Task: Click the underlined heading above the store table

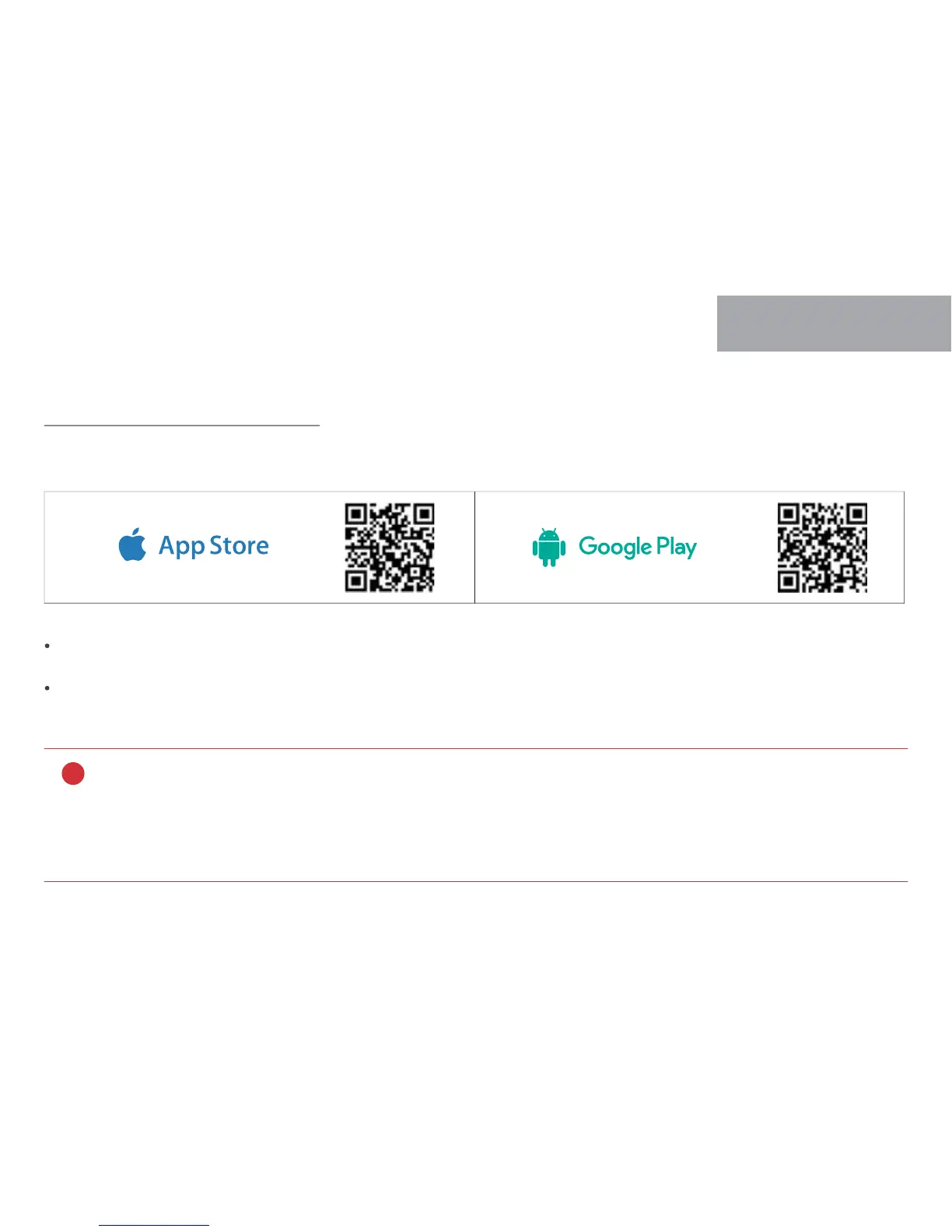Action: pyautogui.click(x=182, y=425)
